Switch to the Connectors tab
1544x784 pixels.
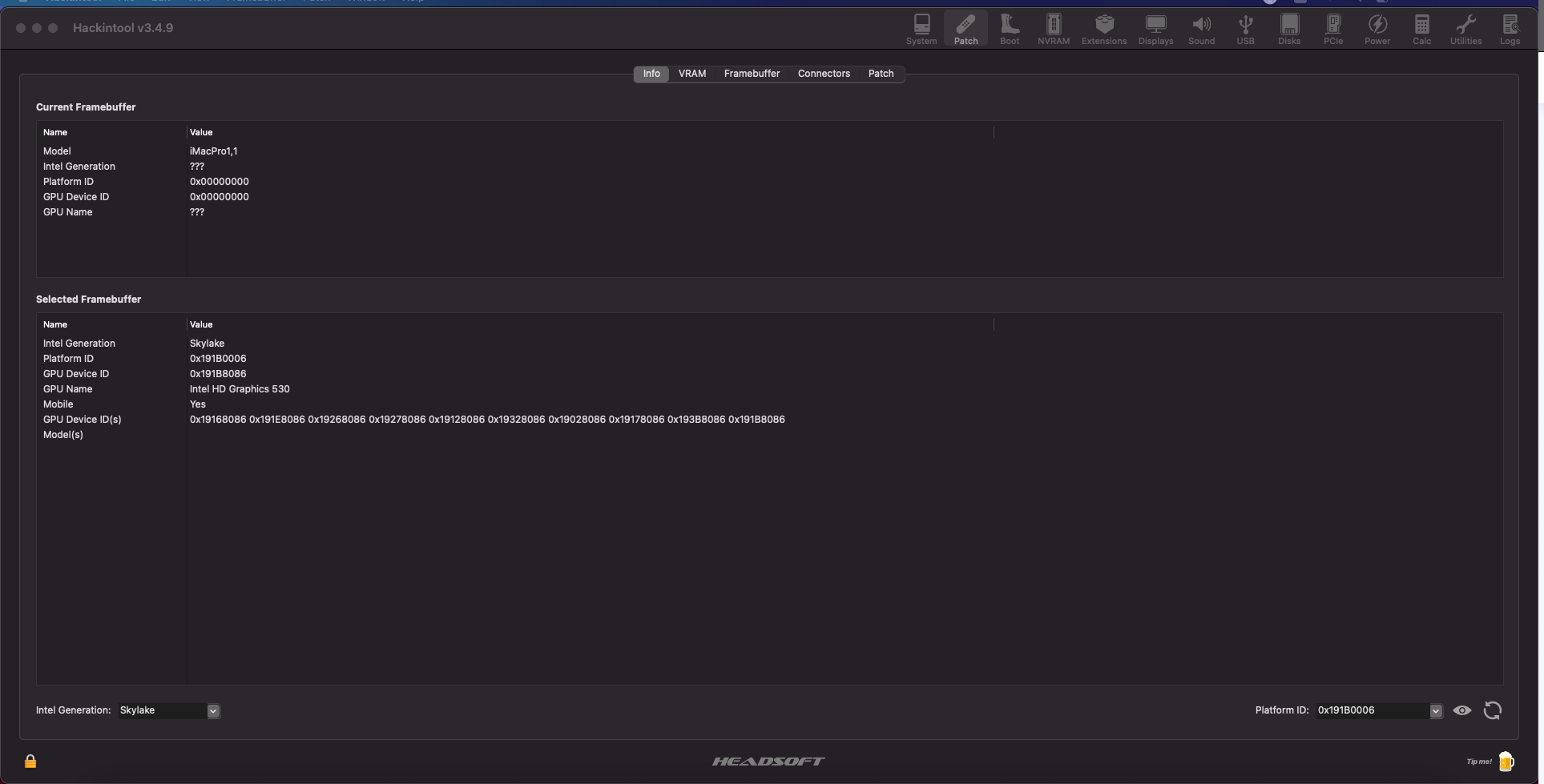(x=824, y=73)
